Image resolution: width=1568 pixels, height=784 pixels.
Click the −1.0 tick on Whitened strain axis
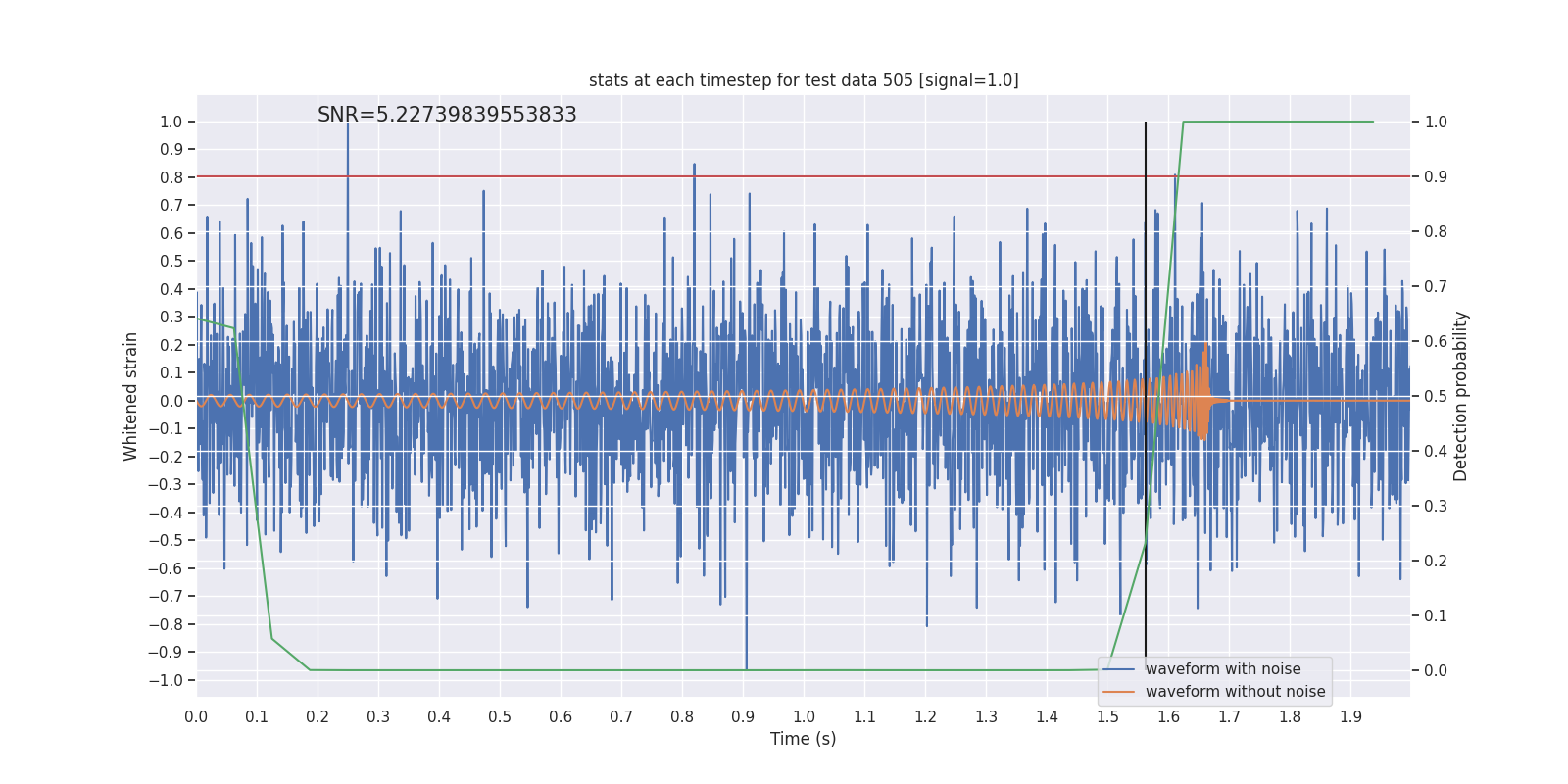click(x=171, y=680)
